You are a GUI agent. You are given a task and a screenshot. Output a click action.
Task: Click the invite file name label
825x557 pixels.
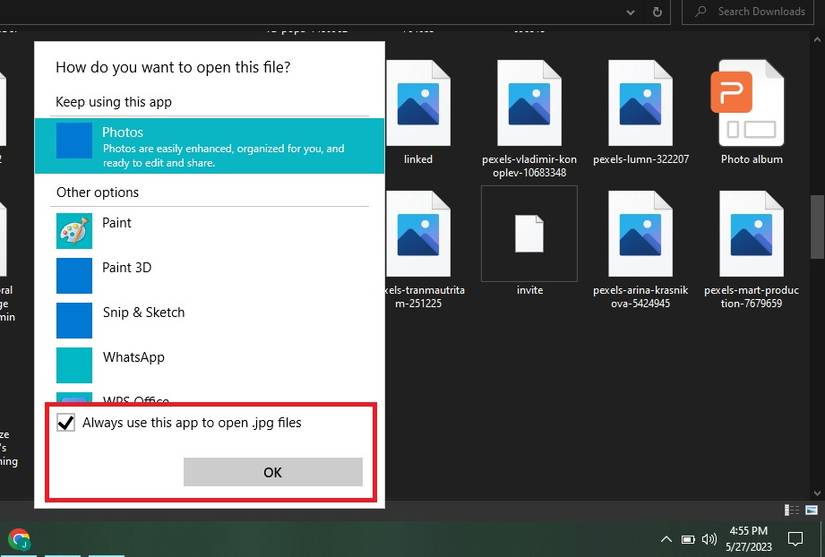[x=530, y=290]
